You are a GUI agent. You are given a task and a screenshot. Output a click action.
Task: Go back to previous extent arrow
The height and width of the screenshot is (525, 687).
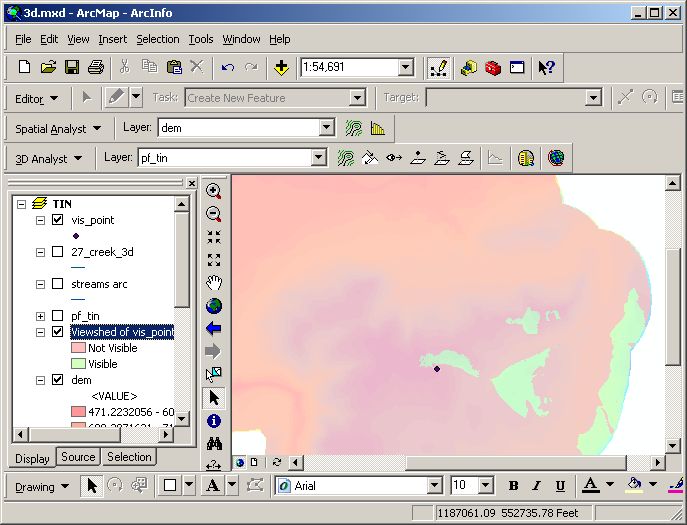[213, 328]
